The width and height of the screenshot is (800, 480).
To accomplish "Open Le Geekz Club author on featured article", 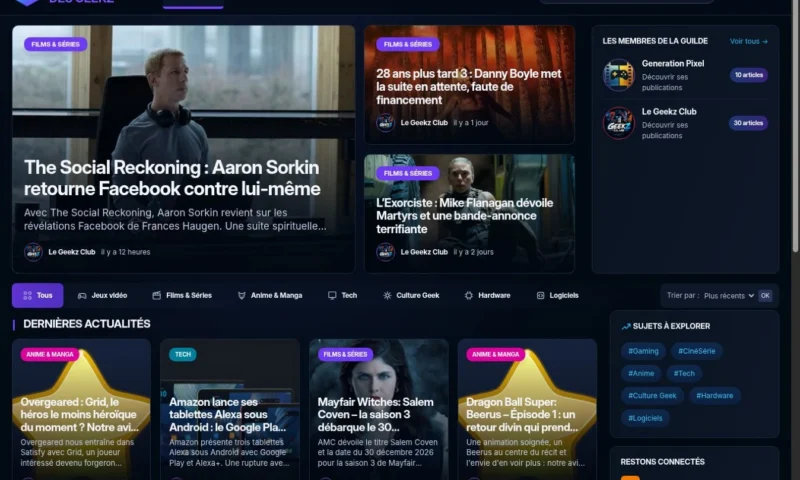I will coord(71,252).
